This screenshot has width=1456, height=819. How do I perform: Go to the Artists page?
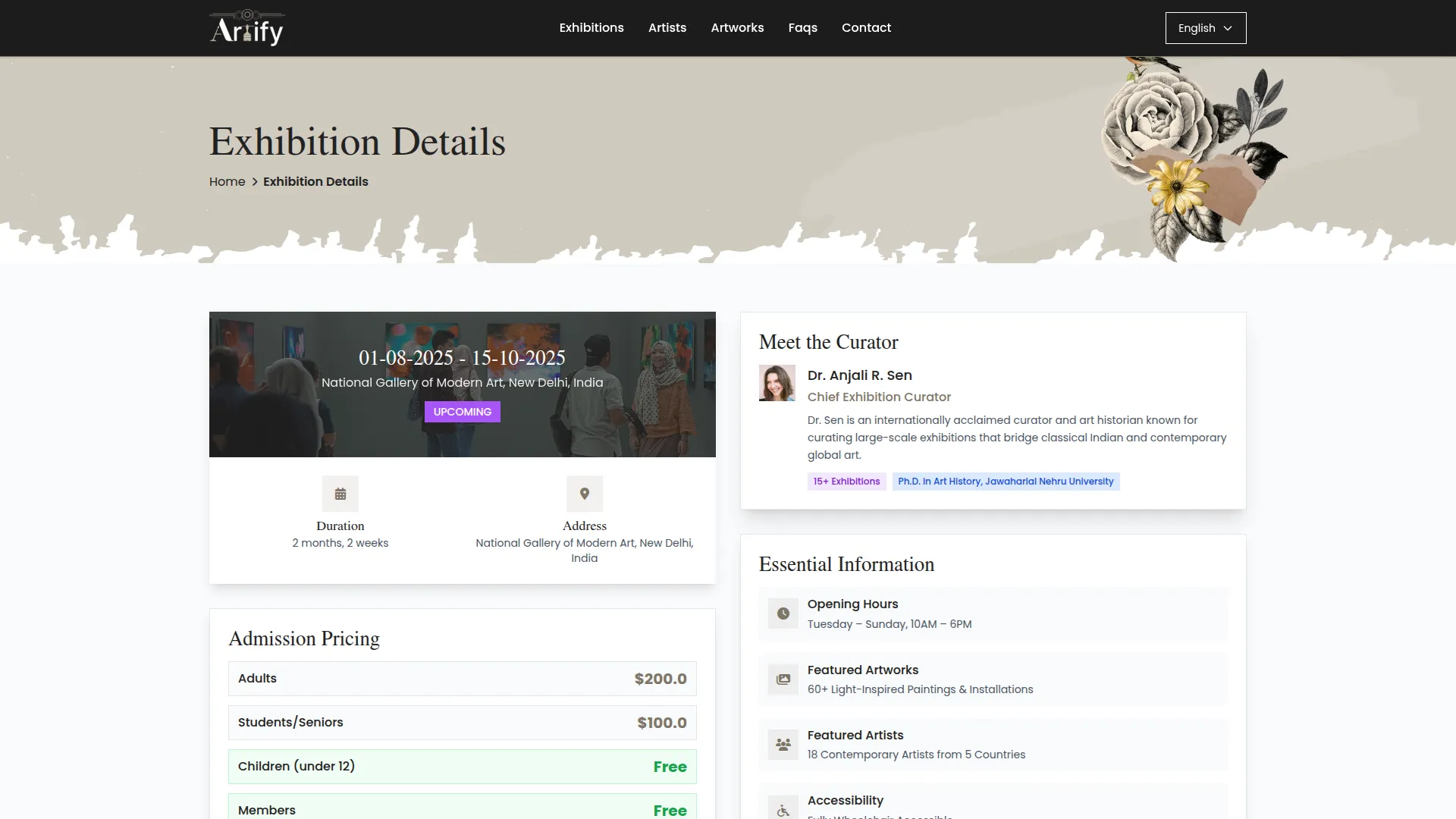pyautogui.click(x=667, y=28)
